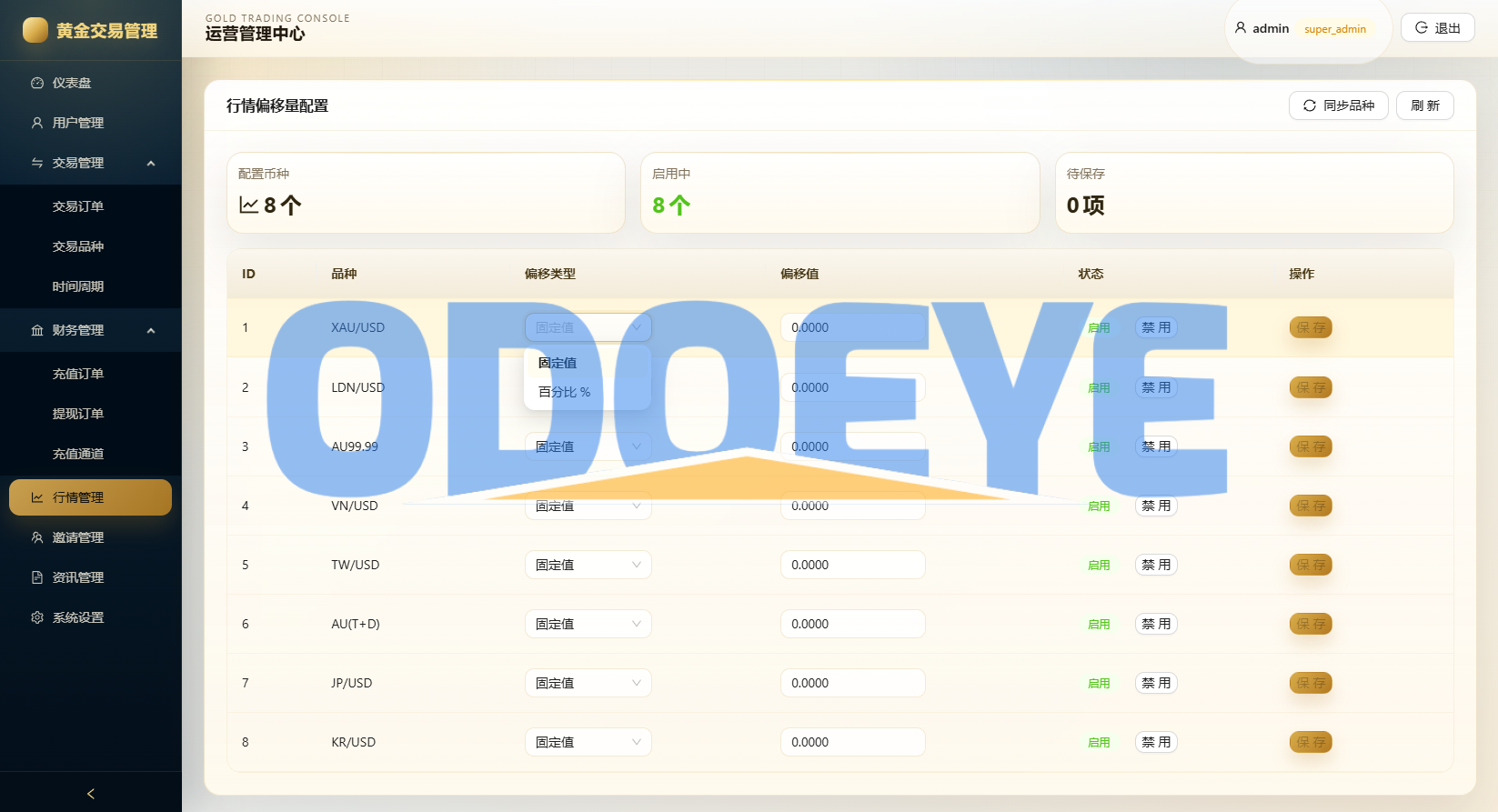This screenshot has height=812, width=1498.
Task: Collapse the sidebar with the bottom left arrow
Action: (91, 793)
